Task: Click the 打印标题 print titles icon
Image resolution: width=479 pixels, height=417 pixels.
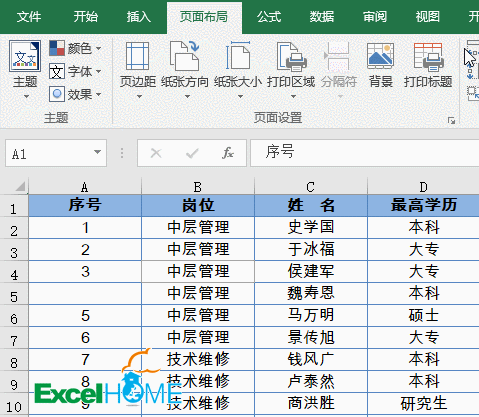Action: point(428,57)
